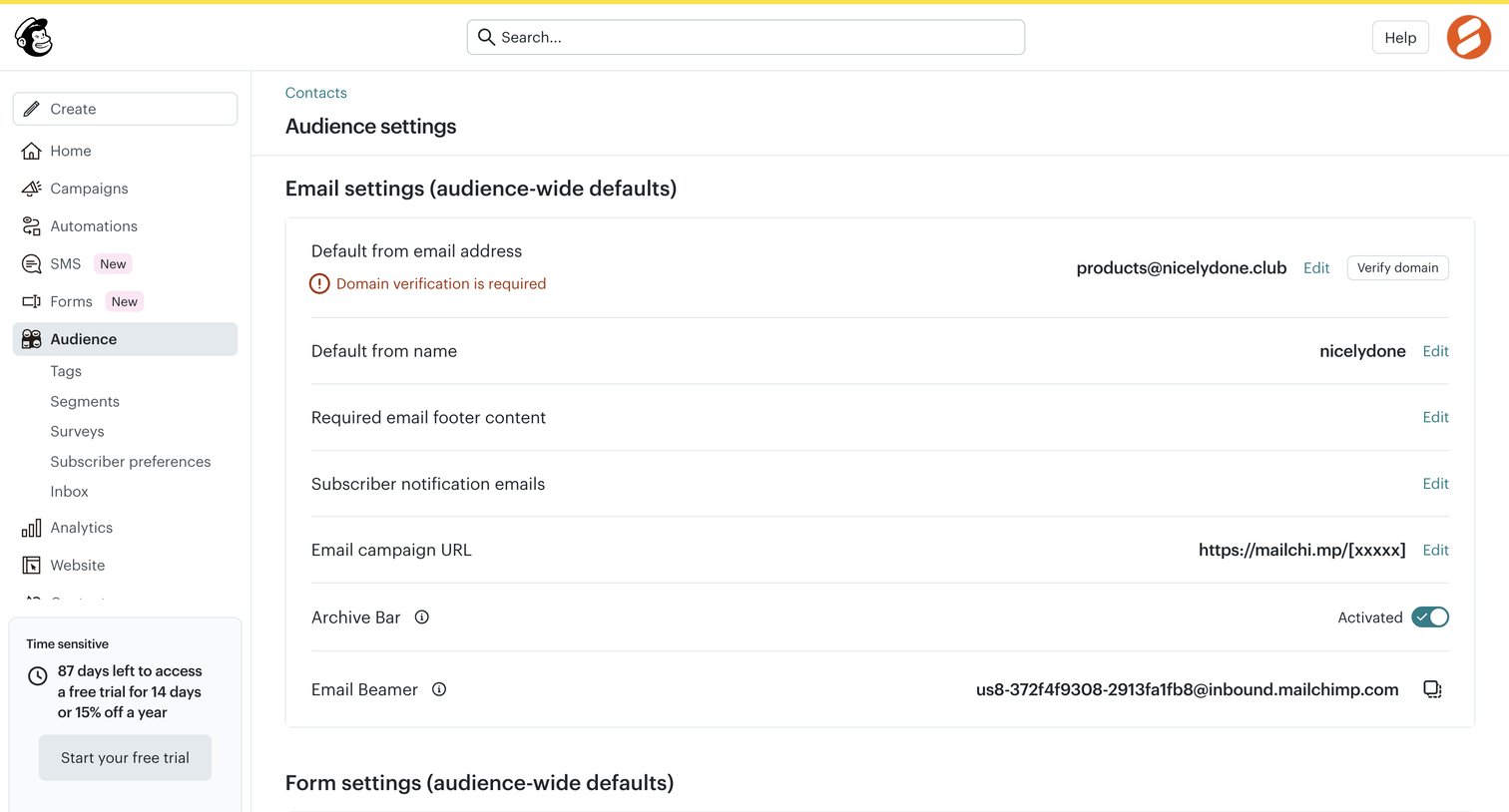Open Tags under Audience
The width and height of the screenshot is (1509, 812).
[66, 371]
